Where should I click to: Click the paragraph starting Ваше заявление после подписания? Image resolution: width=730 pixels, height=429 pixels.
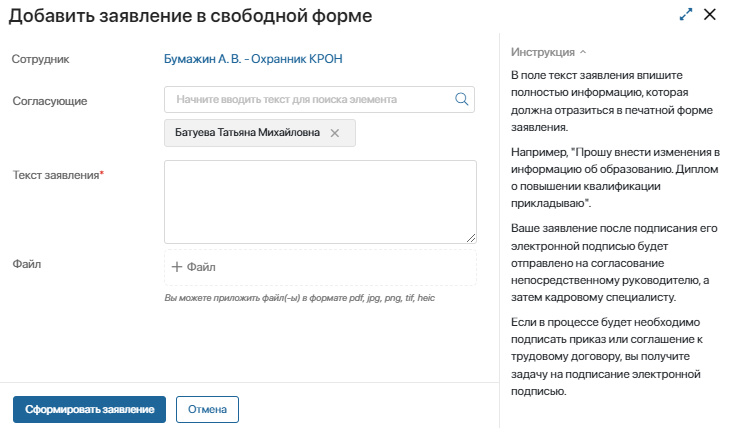614,263
